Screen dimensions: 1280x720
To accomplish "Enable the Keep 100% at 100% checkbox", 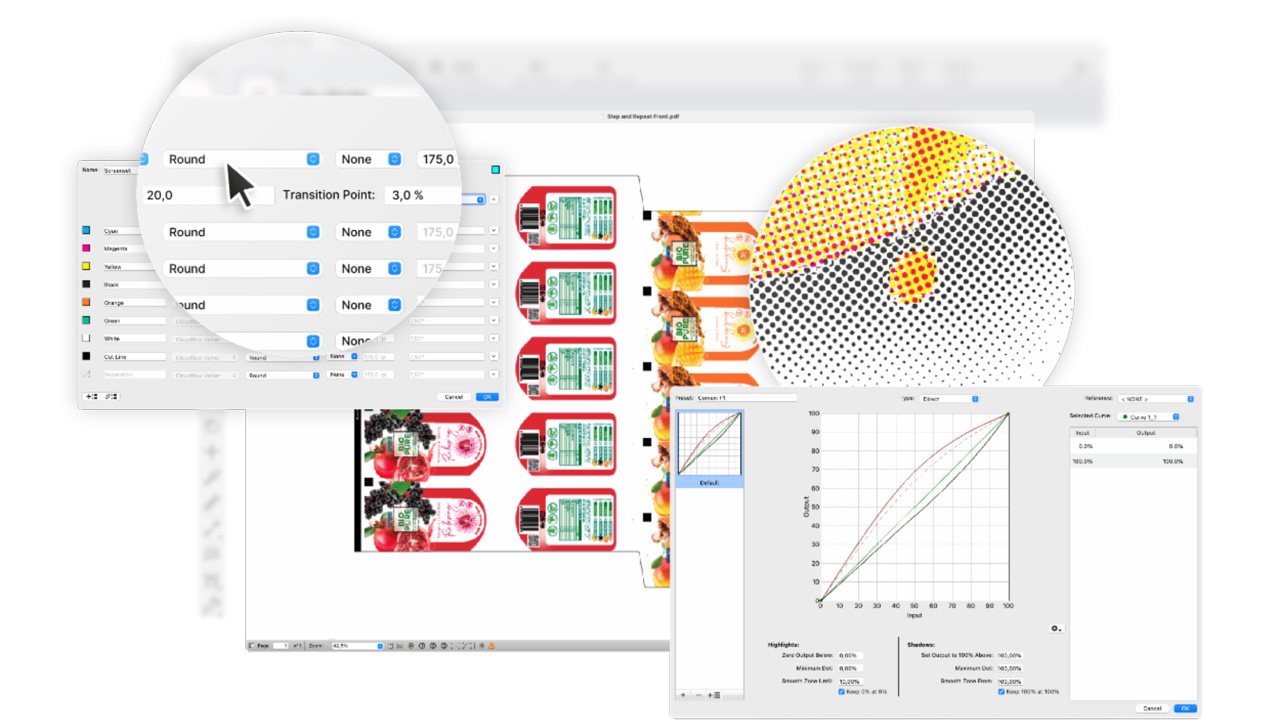I will (1002, 691).
